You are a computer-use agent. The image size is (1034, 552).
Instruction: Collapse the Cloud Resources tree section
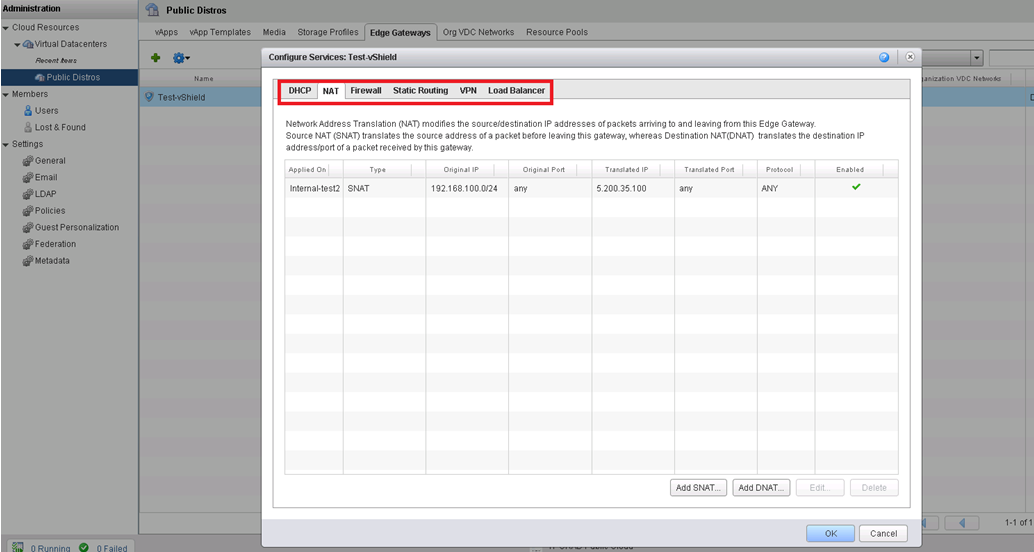tap(6, 28)
